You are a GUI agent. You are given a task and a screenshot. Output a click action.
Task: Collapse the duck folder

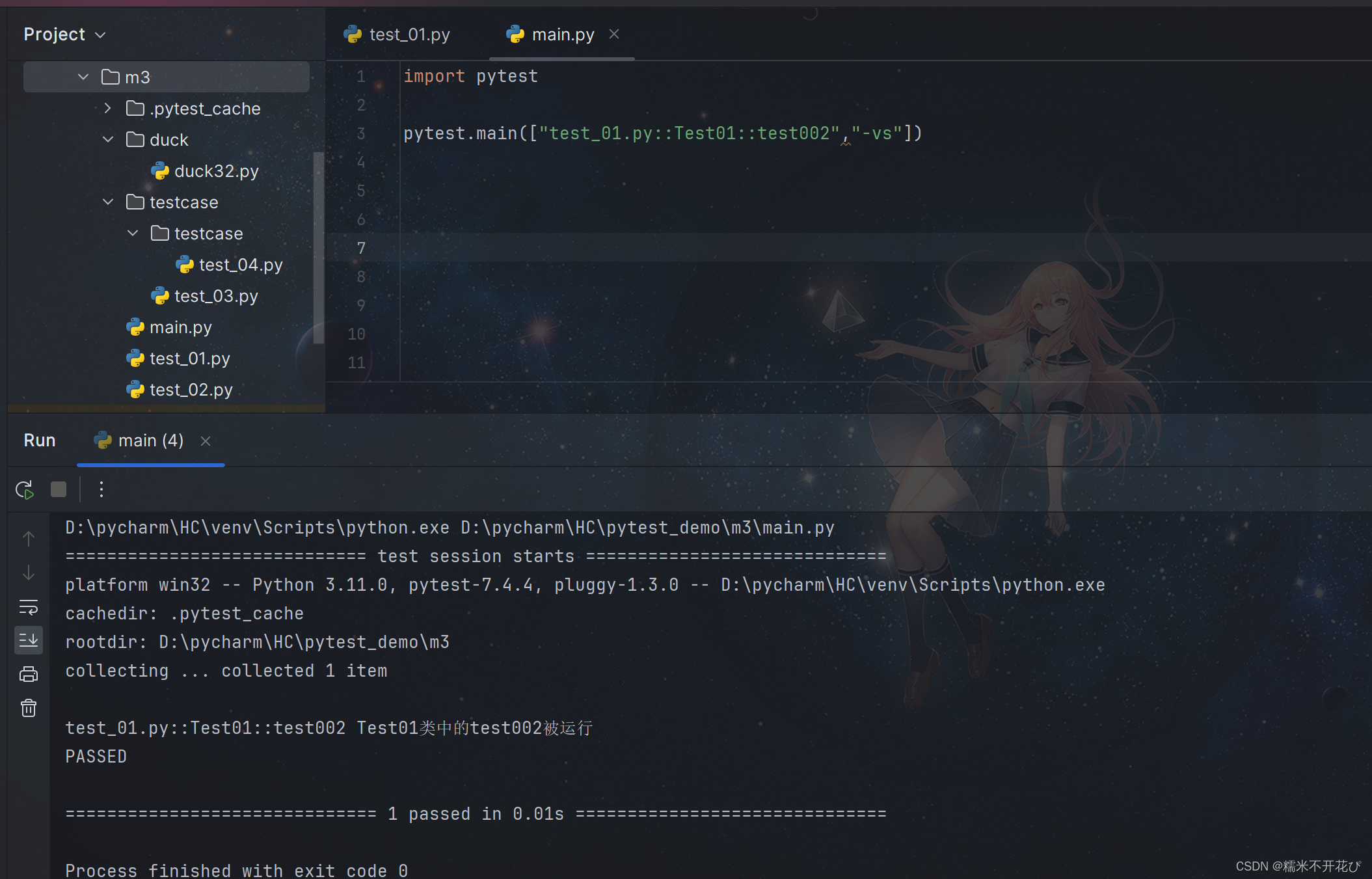pos(108,140)
